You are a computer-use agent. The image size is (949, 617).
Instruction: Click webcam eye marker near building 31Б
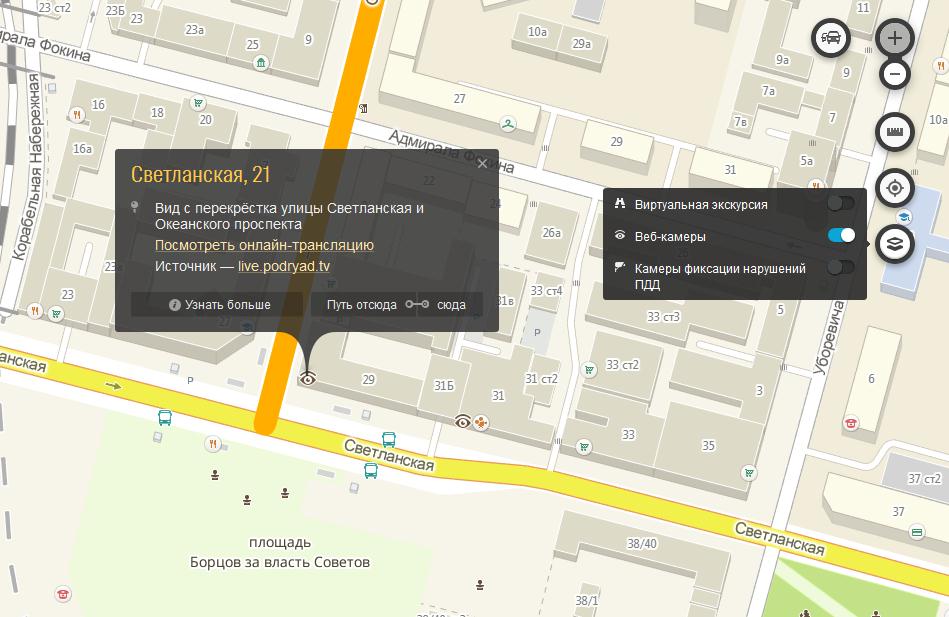pyautogui.click(x=463, y=422)
